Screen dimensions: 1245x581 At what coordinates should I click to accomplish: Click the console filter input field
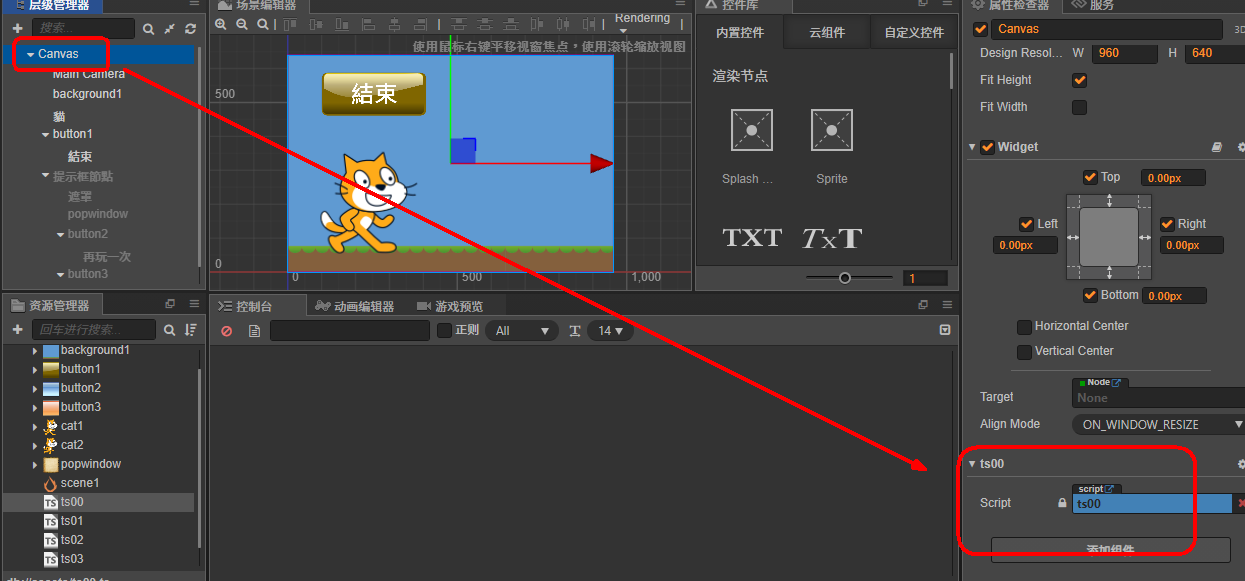point(350,330)
